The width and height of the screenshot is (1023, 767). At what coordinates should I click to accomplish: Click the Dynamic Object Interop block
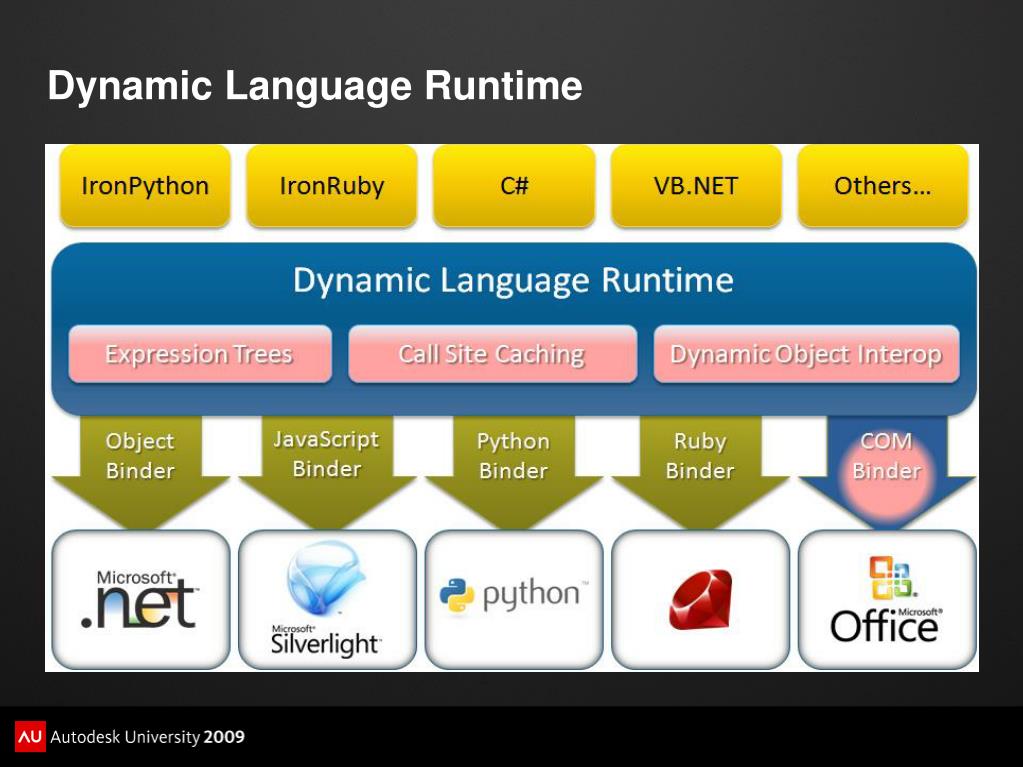(x=806, y=353)
